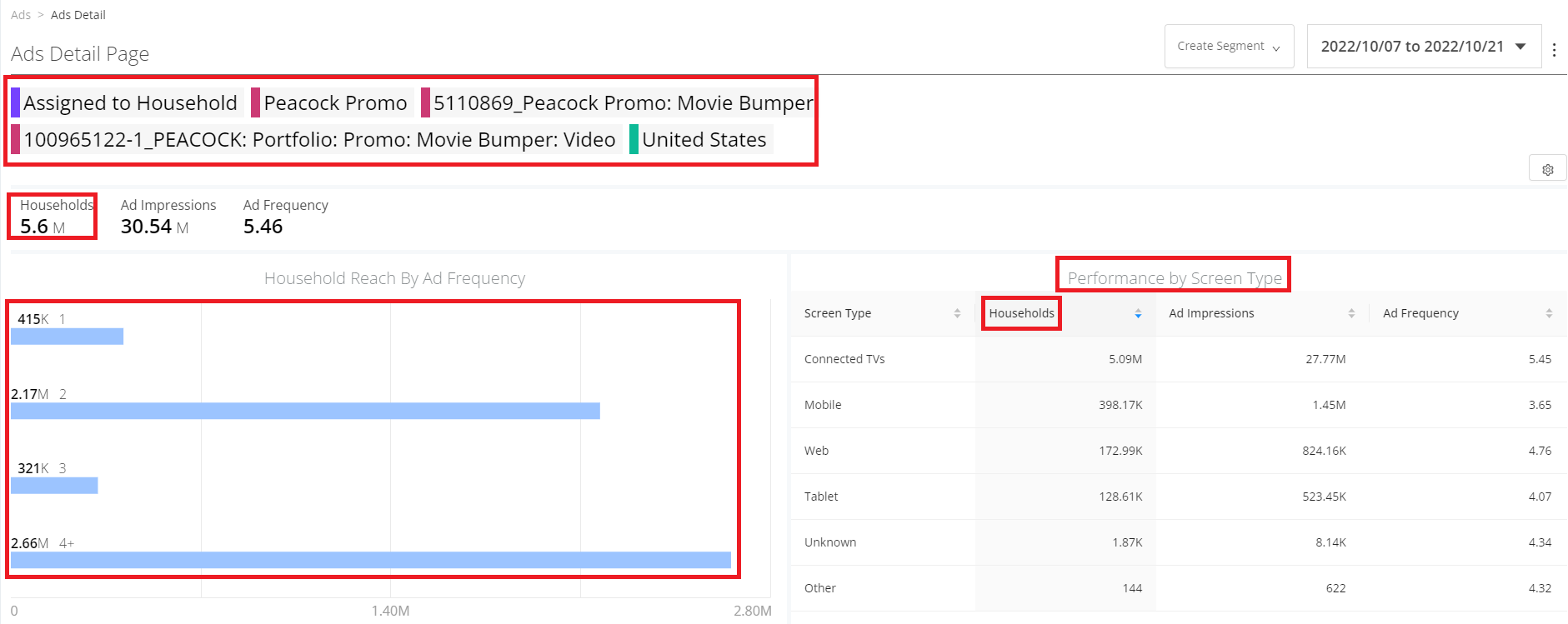The image size is (1568, 624).
Task: Click the 1.40M axis label
Action: 390,611
